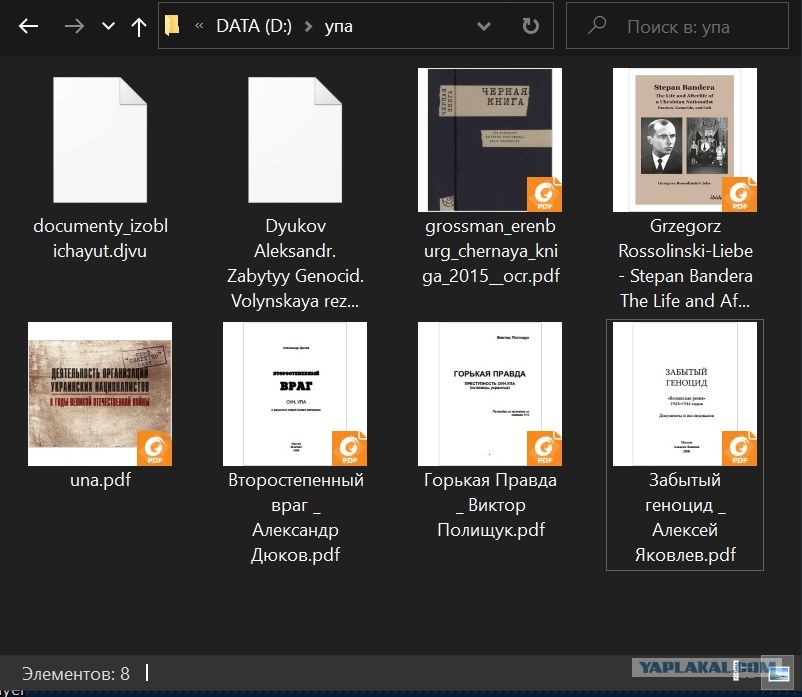Select grossman_erenburg_chernaya_kniga PDF thumbnail

(x=490, y=140)
